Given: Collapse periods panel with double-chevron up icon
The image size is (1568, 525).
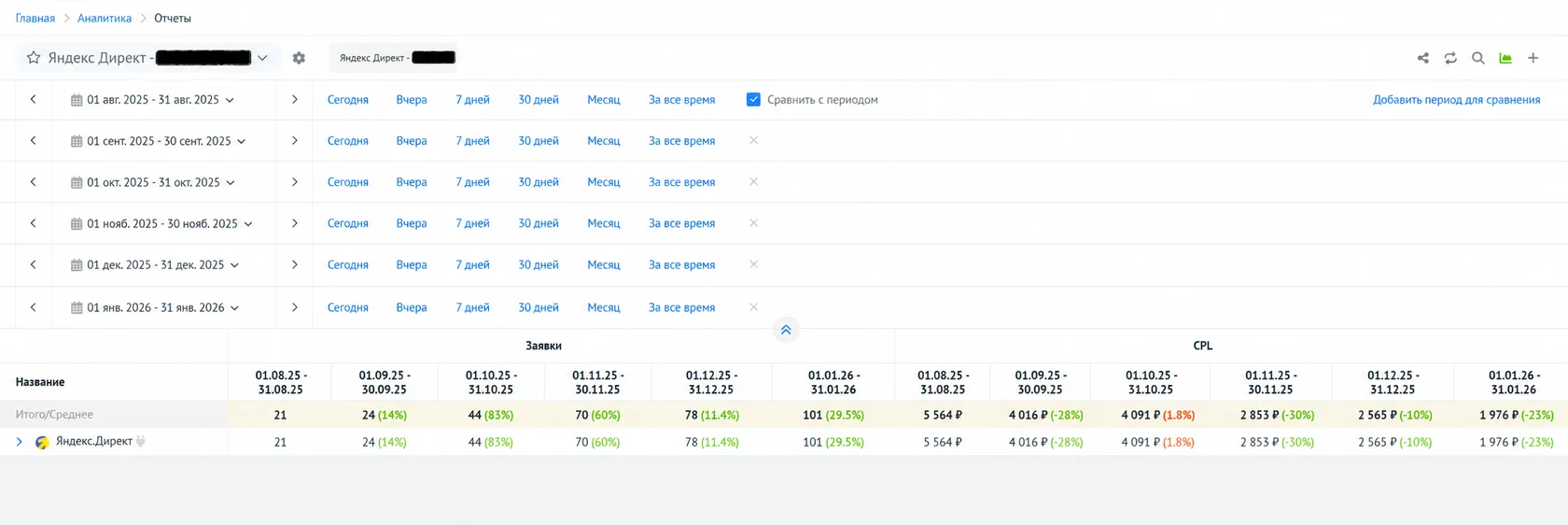Looking at the screenshot, I should tap(786, 330).
